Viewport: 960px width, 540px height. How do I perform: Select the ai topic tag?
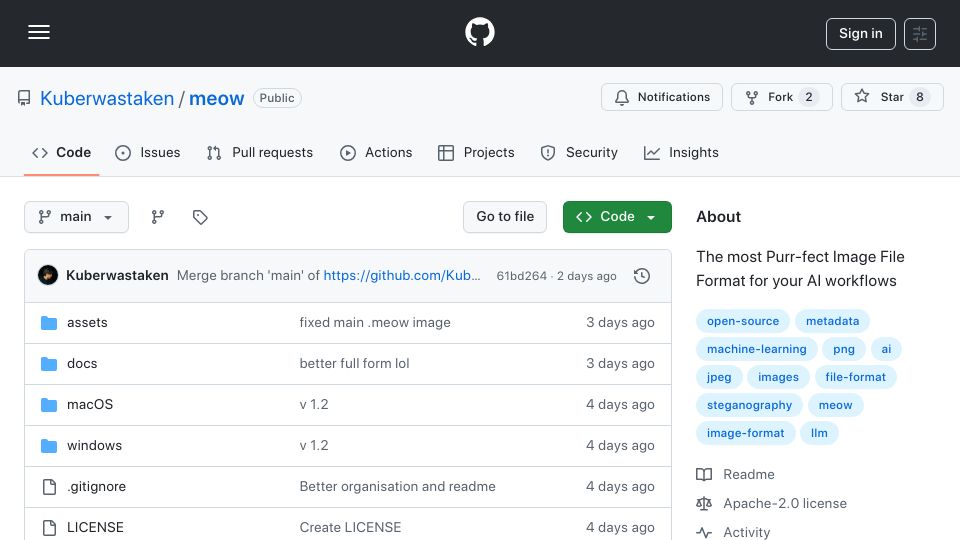coord(886,350)
